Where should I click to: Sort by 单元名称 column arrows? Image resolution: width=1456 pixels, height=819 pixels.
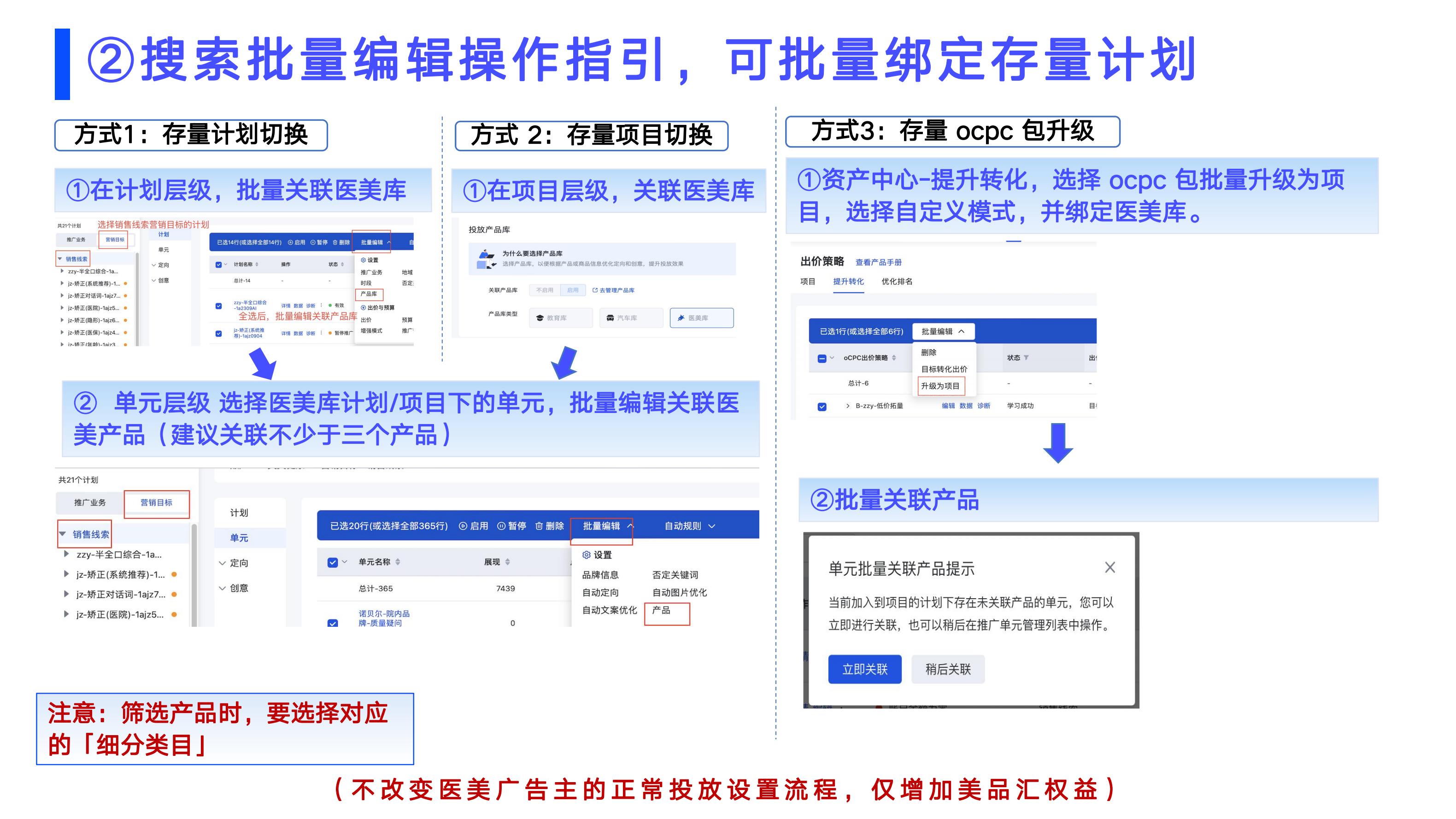[398, 562]
